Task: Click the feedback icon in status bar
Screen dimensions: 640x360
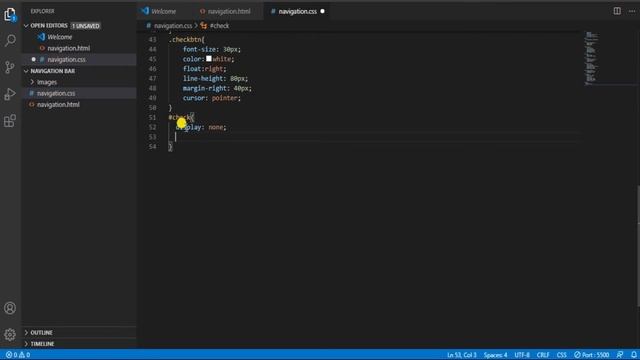Action: click(620, 355)
